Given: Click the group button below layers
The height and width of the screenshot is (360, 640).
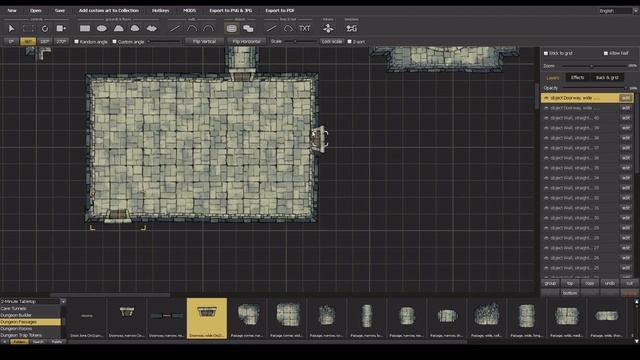Looking at the screenshot, I should tap(550, 283).
